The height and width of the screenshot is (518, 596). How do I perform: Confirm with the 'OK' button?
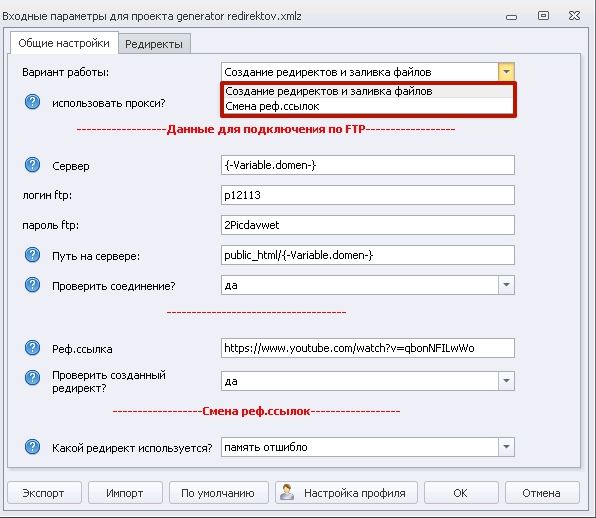(x=461, y=493)
